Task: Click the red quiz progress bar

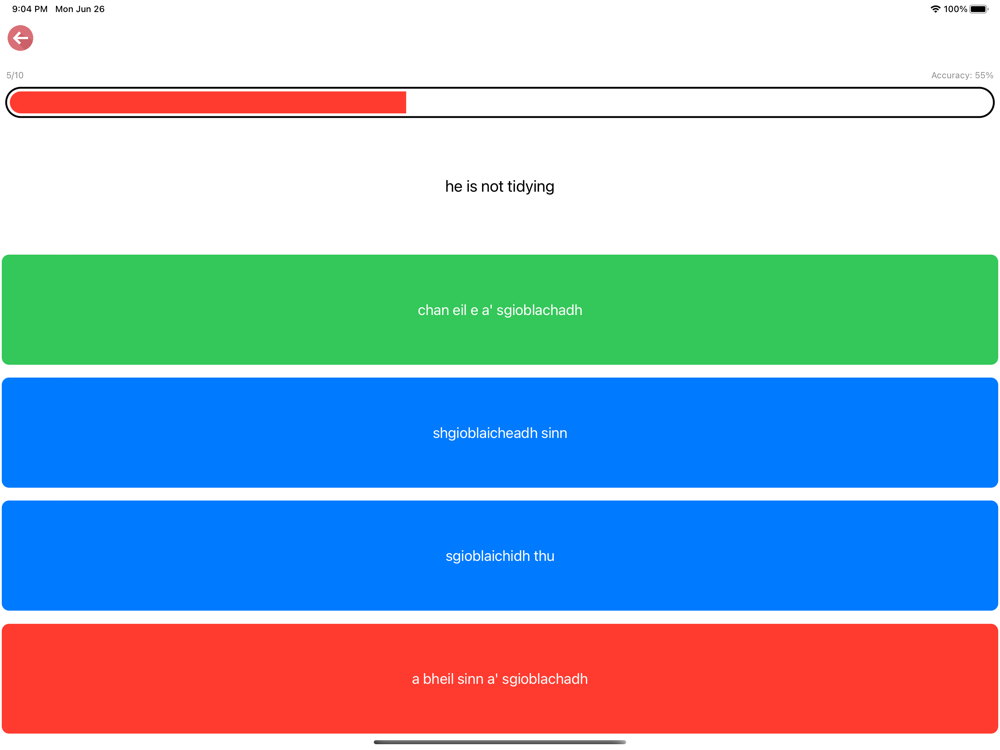Action: coord(500,103)
